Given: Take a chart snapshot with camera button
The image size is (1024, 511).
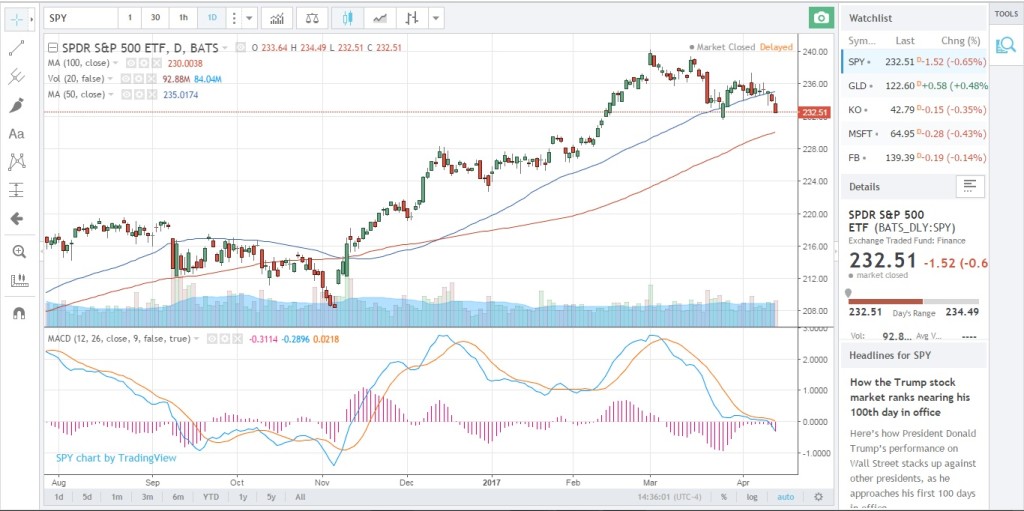Looking at the screenshot, I should pyautogui.click(x=821, y=18).
